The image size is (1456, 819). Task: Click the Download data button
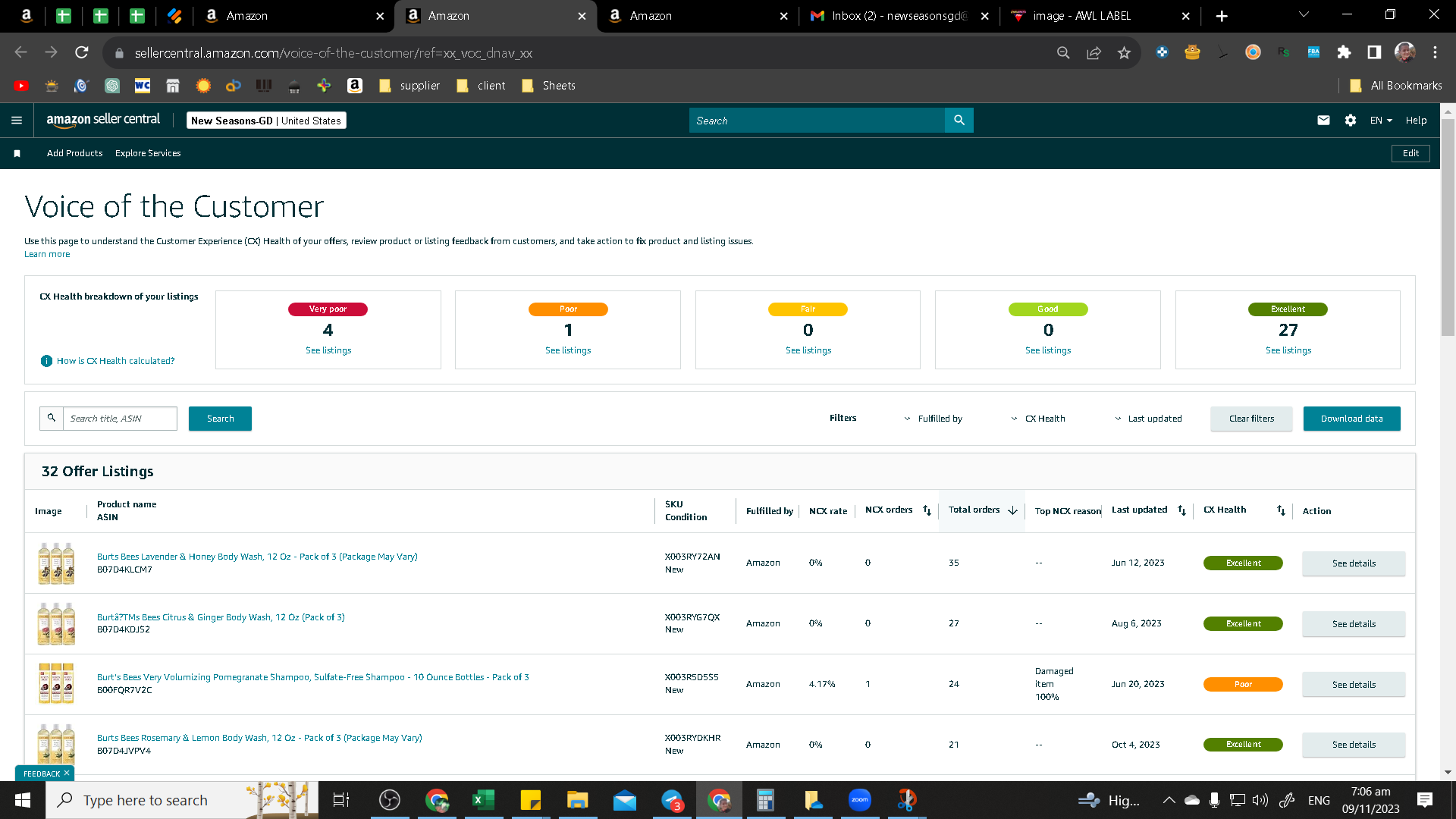pos(1351,419)
